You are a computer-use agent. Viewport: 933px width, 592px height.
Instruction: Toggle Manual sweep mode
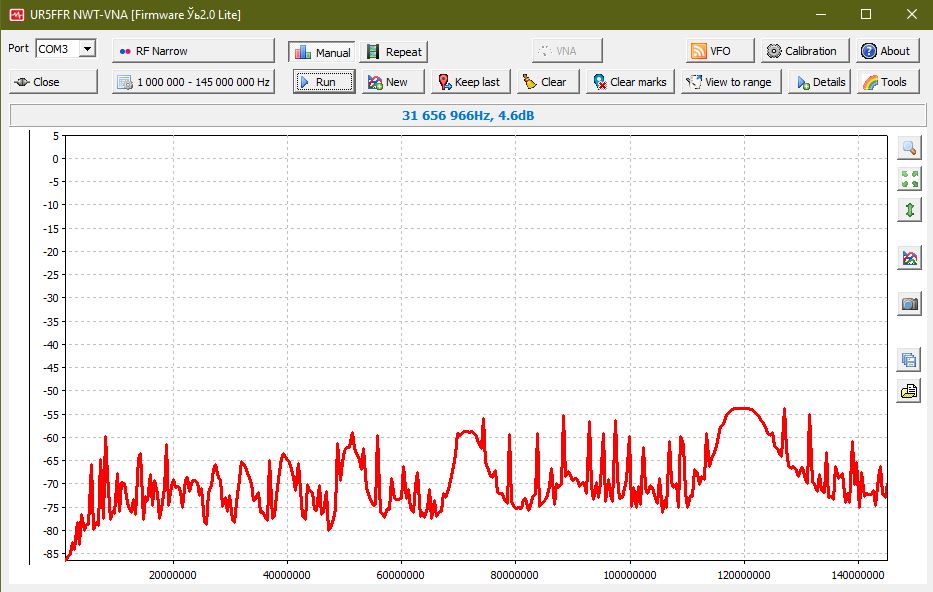point(322,52)
